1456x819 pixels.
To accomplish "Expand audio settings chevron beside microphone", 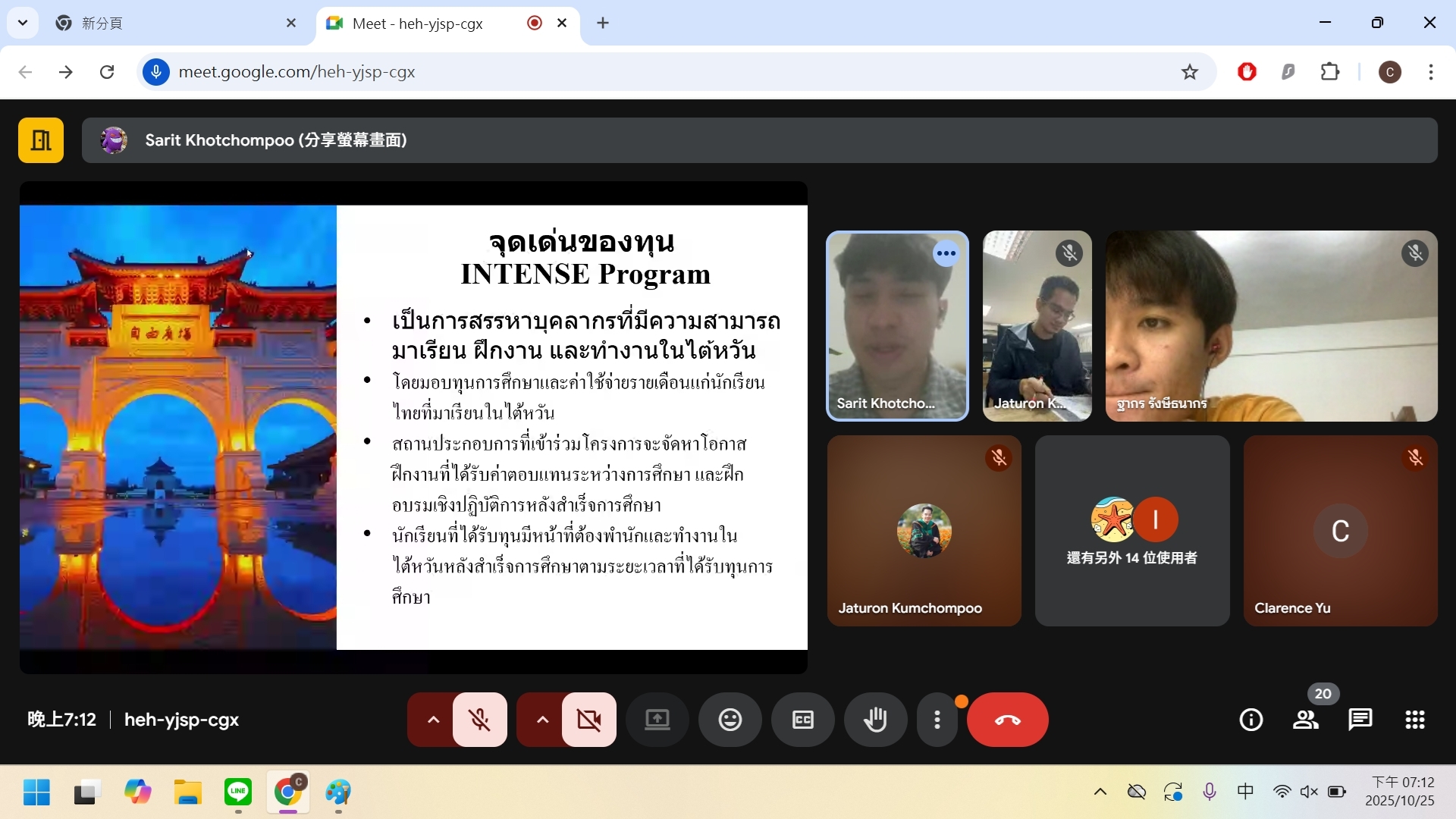I will point(433,720).
